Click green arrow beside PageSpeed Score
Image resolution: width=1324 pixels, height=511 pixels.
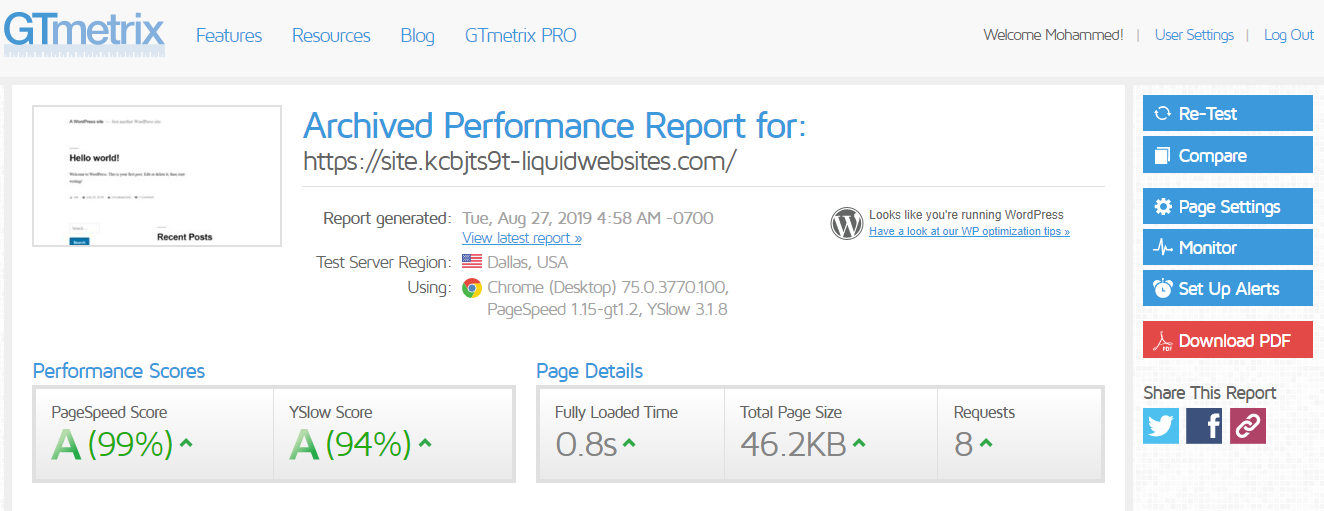186,443
